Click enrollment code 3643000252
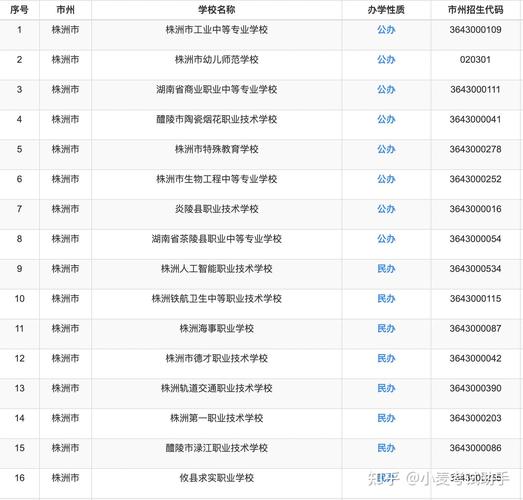523x500 pixels. point(475,179)
